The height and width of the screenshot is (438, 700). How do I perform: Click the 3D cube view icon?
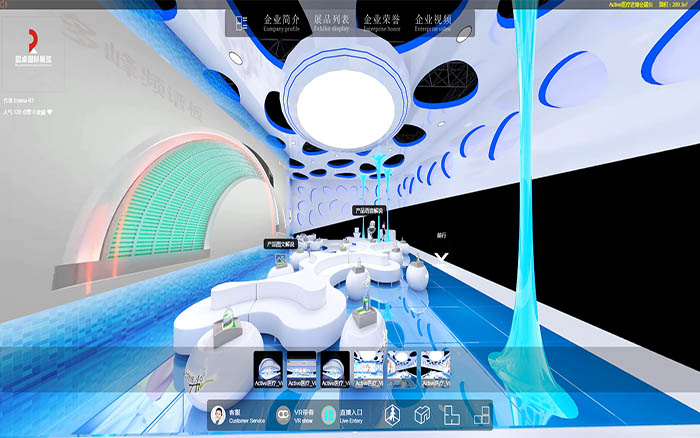(422, 415)
